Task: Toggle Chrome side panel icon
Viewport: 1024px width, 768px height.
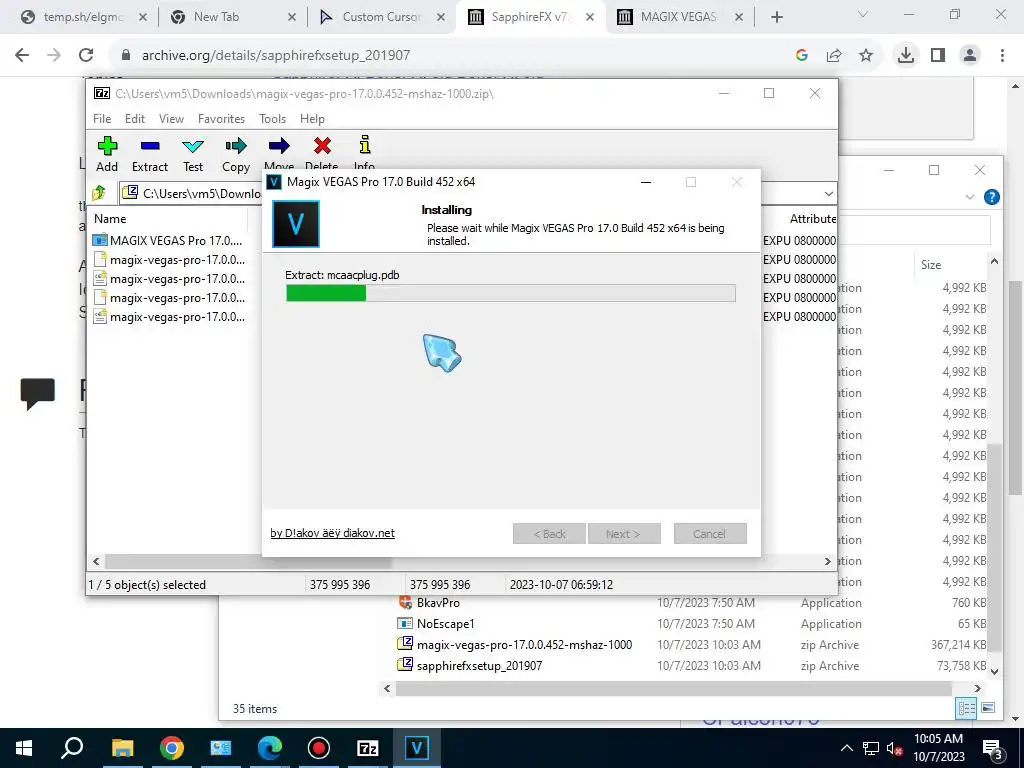Action: pos(938,55)
